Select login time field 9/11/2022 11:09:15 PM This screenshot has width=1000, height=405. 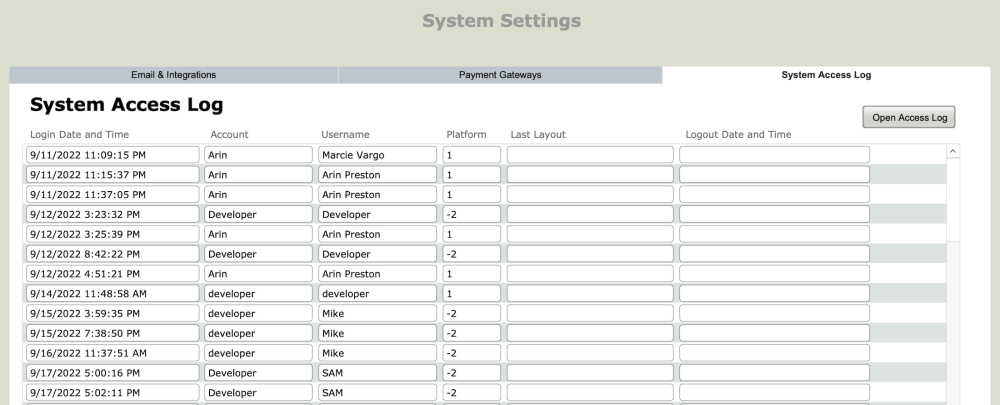(x=112, y=155)
